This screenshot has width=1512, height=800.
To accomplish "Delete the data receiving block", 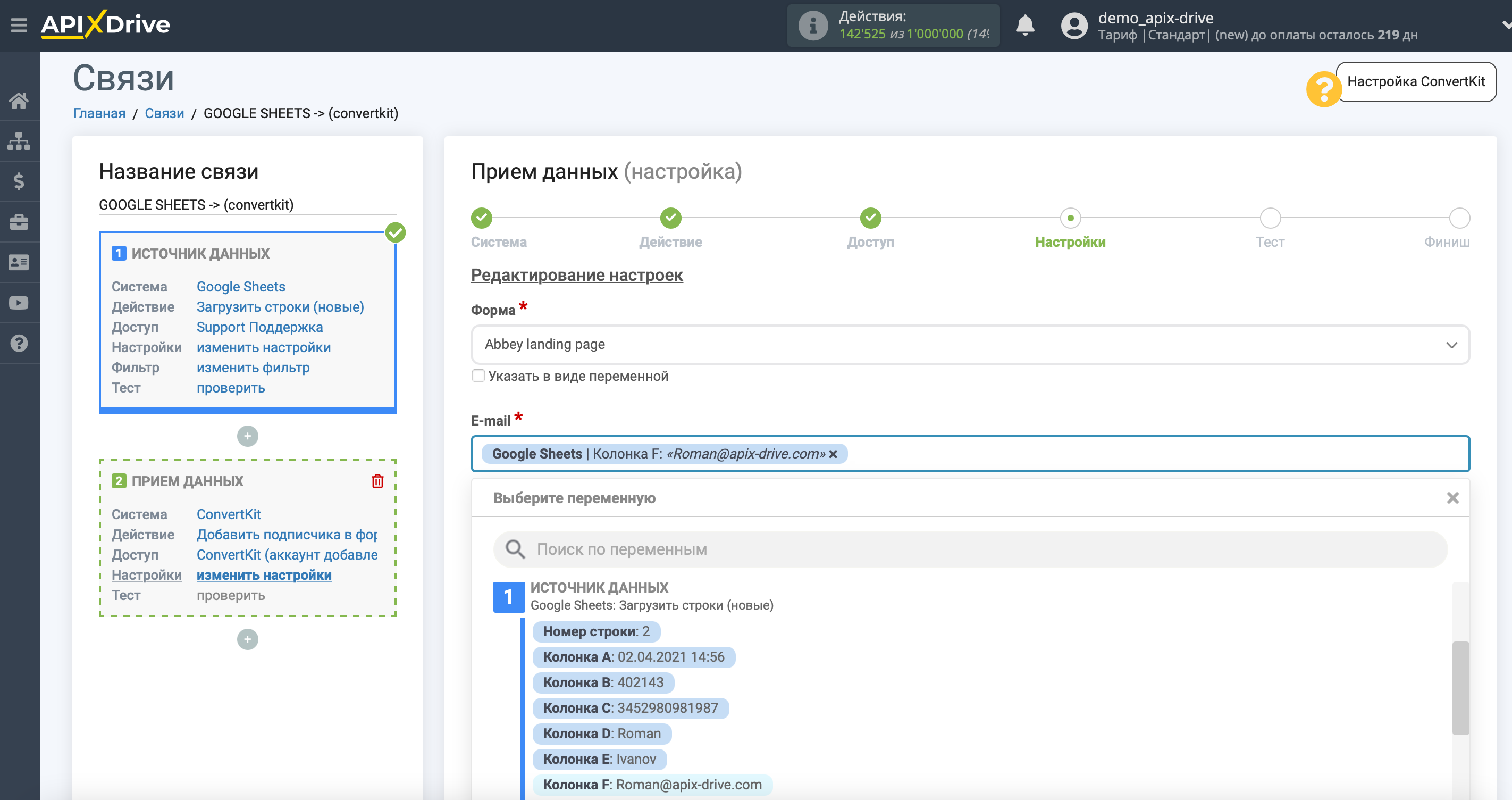I will [377, 481].
